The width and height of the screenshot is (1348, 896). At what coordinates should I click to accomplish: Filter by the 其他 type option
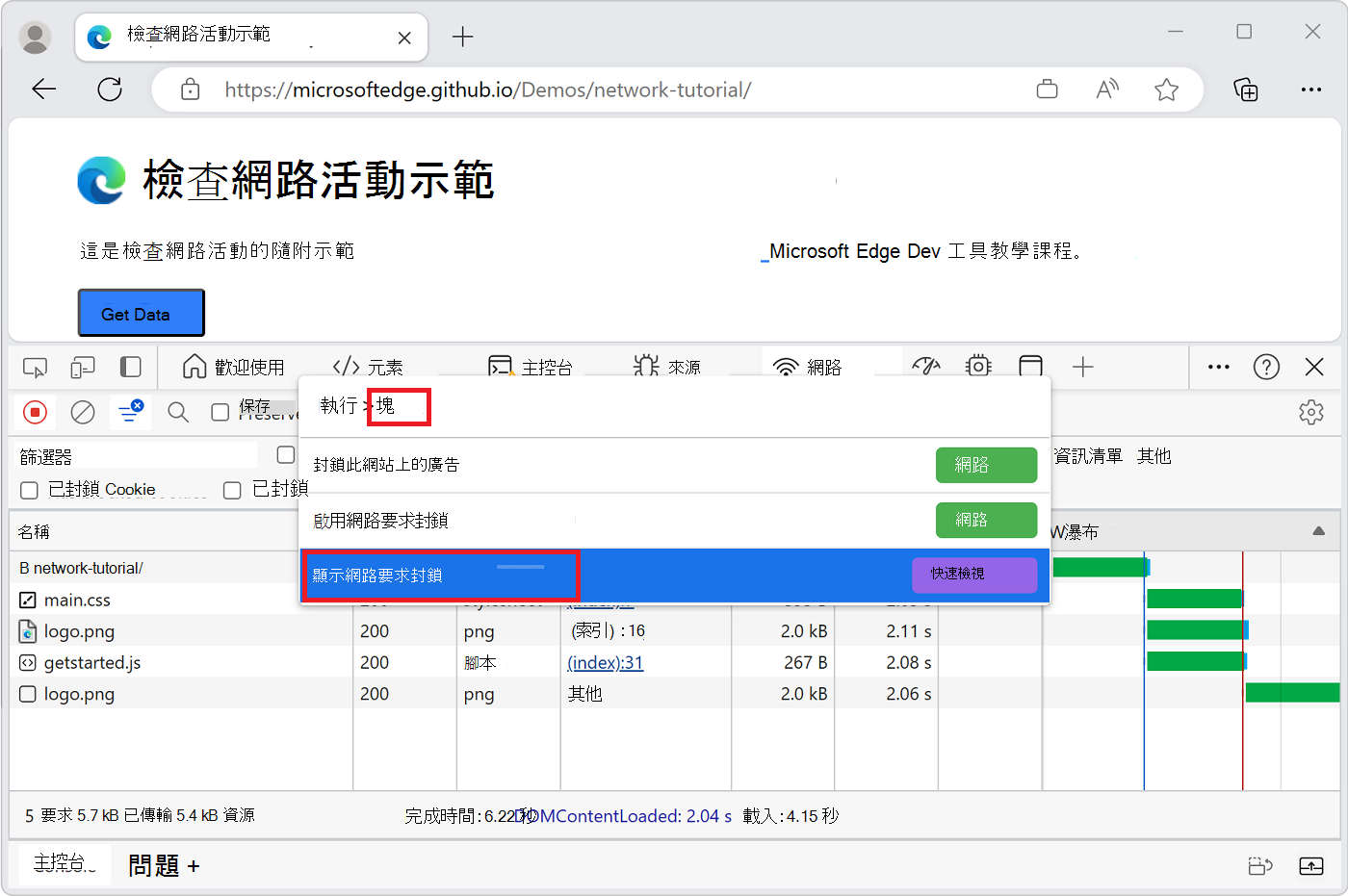pyautogui.click(x=1154, y=456)
